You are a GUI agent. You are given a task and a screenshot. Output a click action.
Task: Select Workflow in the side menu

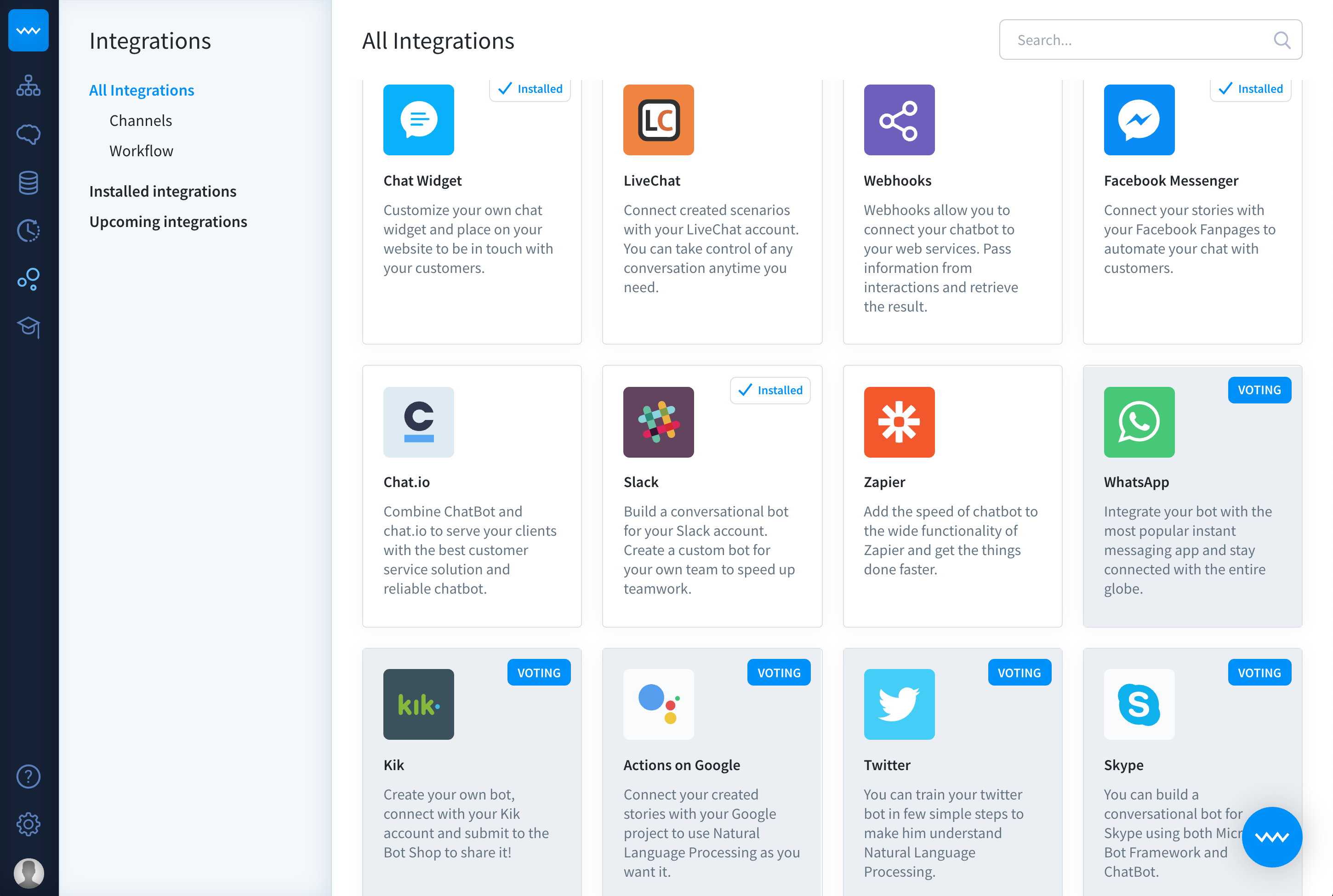[141, 151]
